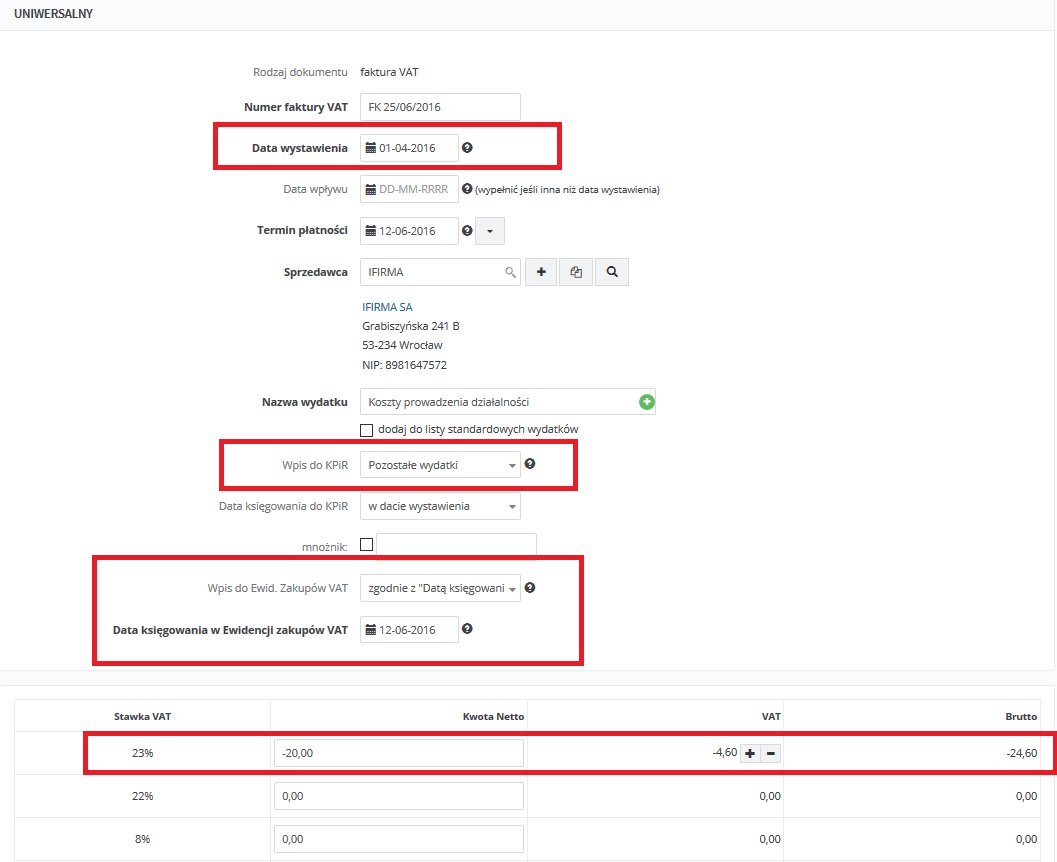Screen dimensions: 1057x862
Task: Click help icon beside Termin płatności
Action: click(x=467, y=230)
